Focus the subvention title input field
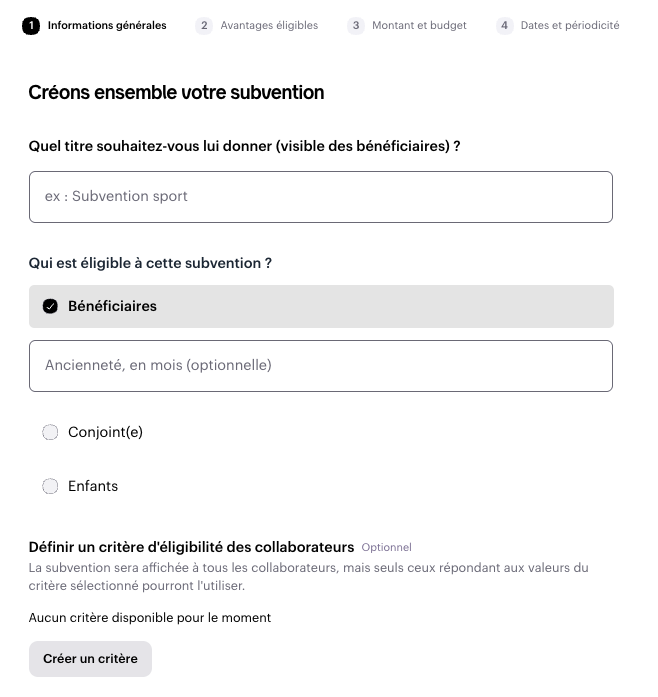658x697 pixels. (321, 197)
